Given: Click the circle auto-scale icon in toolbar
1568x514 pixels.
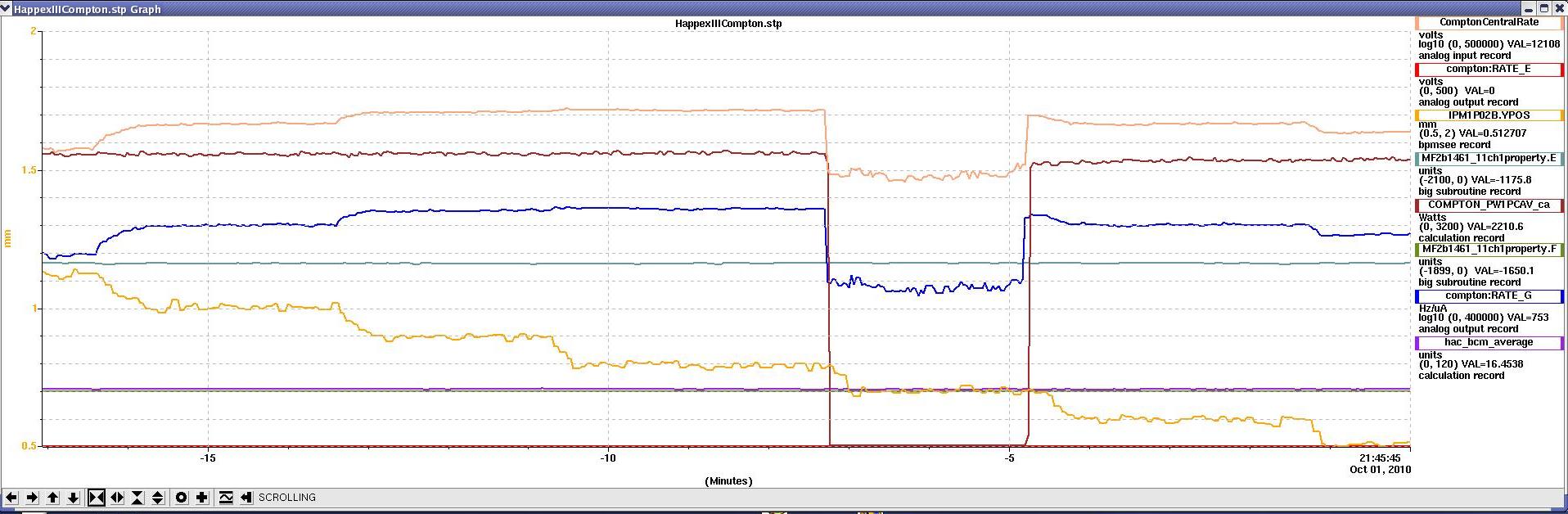Looking at the screenshot, I should pyautogui.click(x=182, y=498).
